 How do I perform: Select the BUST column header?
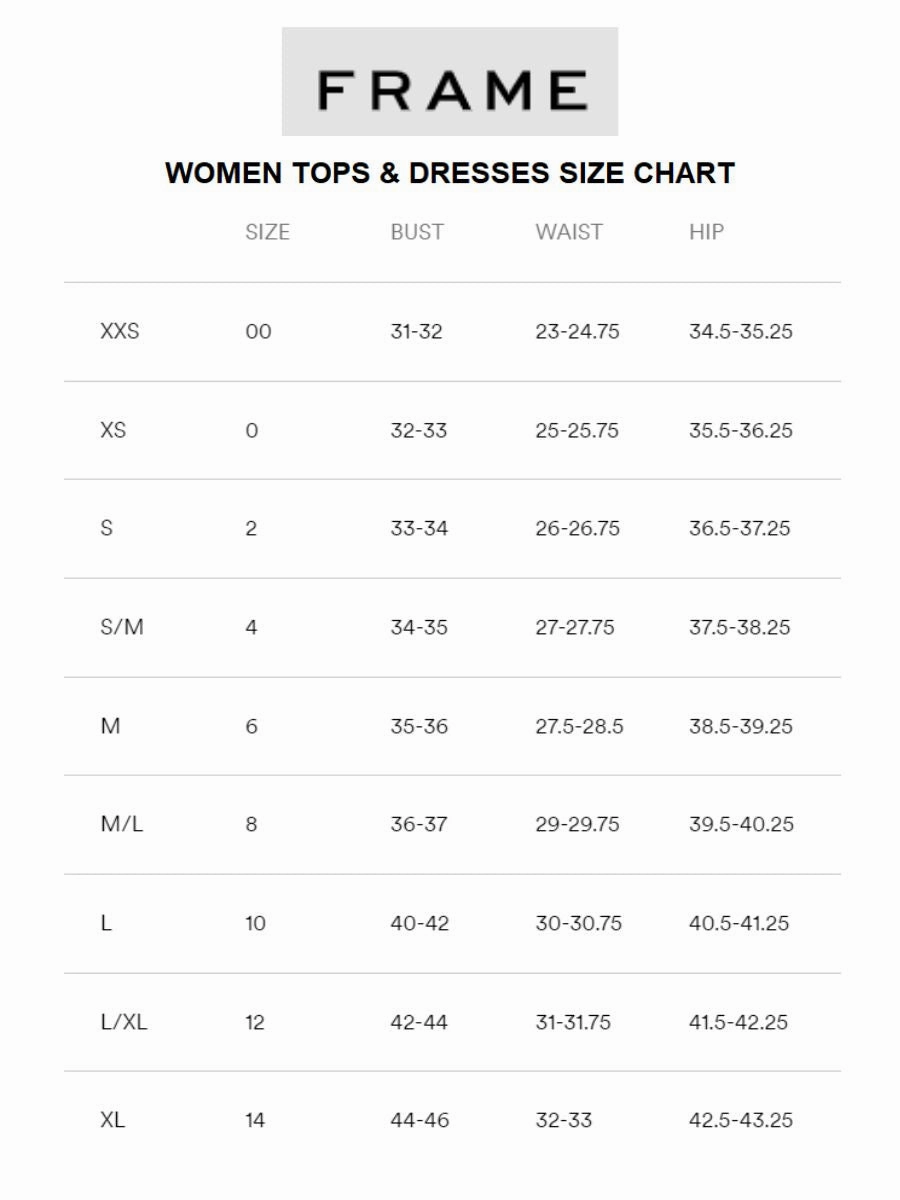click(x=417, y=232)
